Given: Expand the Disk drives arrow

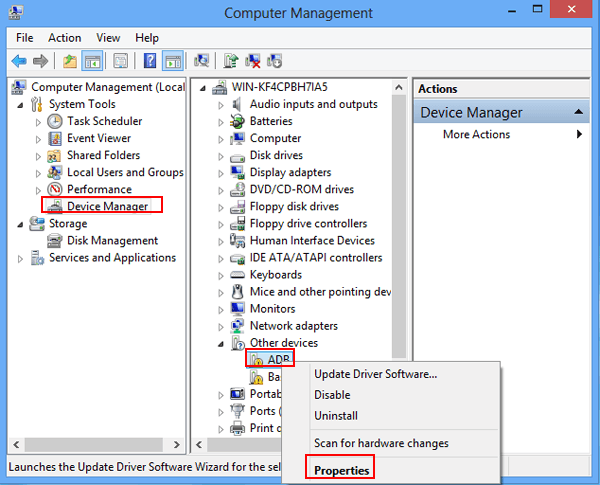Looking at the screenshot, I should pos(221,157).
